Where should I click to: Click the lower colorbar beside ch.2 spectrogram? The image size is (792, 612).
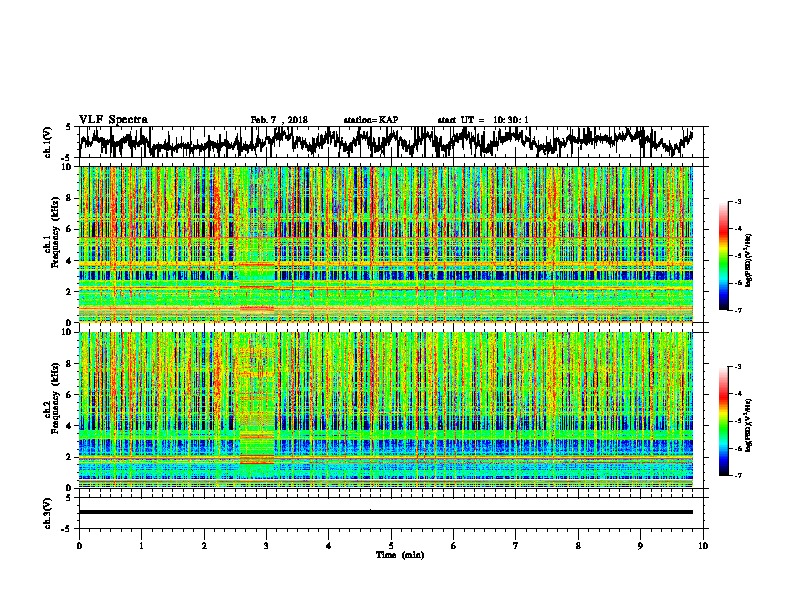click(x=724, y=421)
